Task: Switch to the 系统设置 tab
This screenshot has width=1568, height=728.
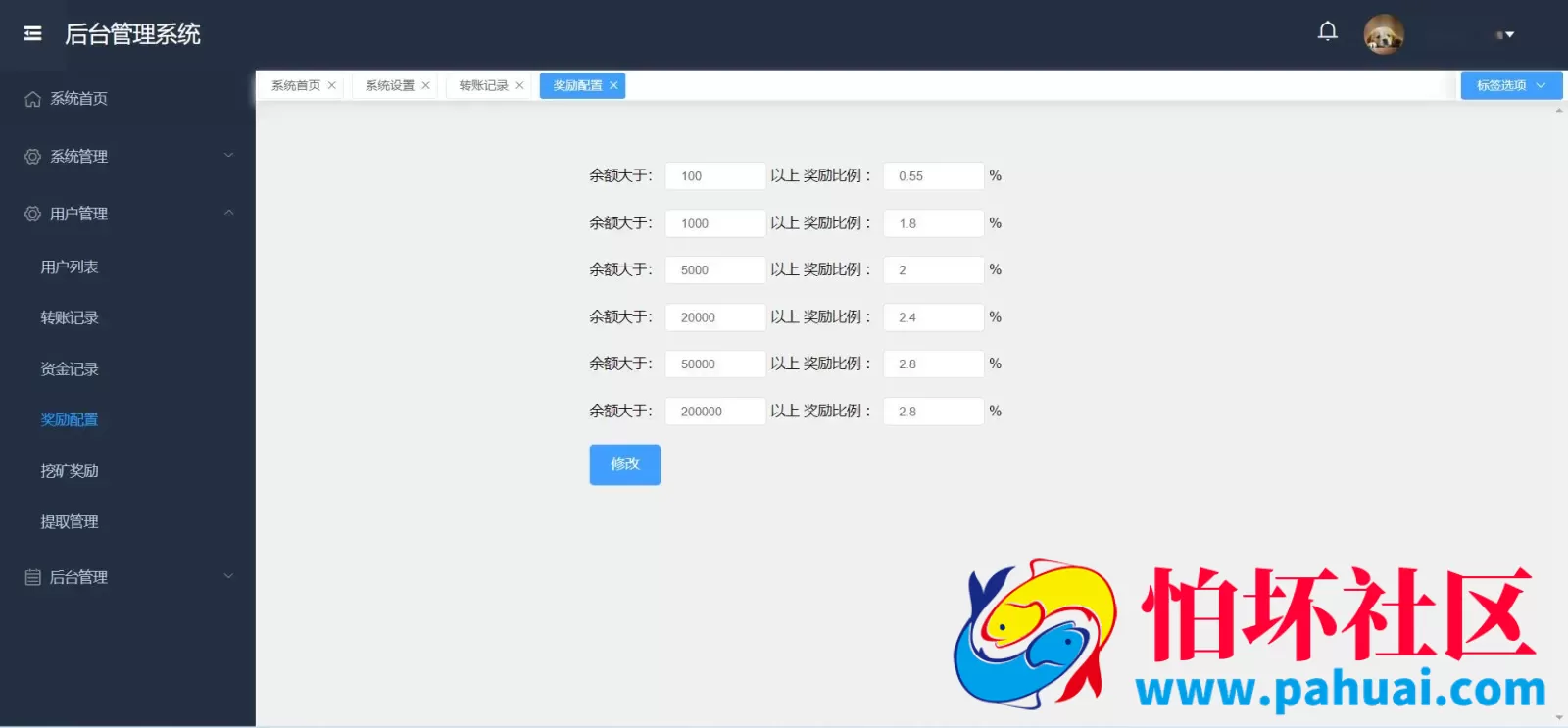Action: pos(390,85)
